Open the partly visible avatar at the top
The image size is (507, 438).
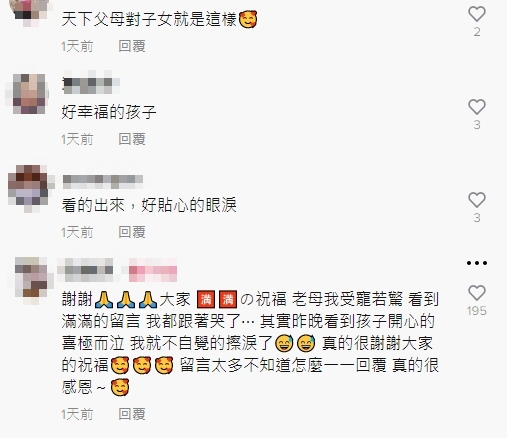[30, 10]
